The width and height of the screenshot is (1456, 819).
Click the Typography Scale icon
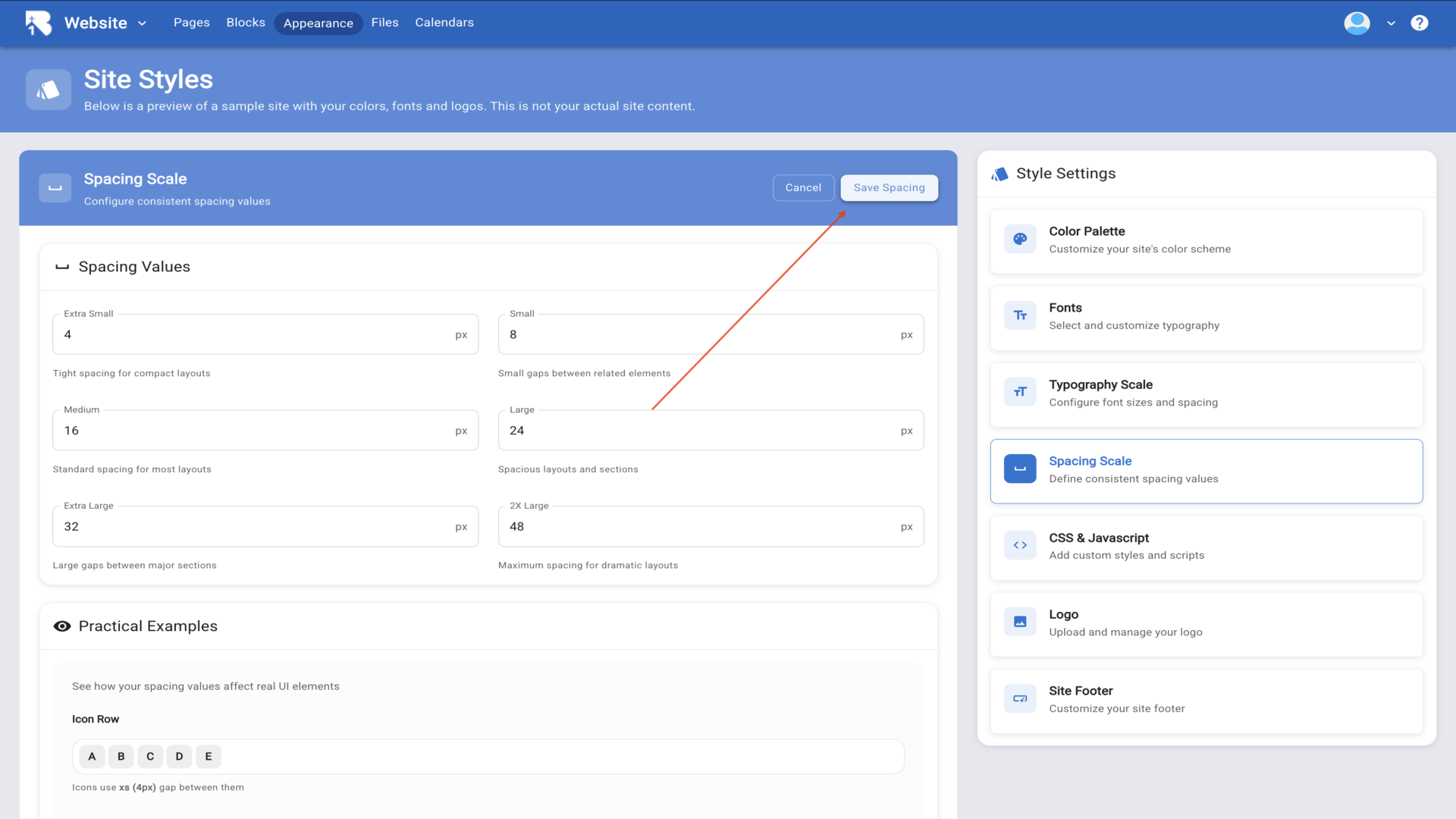coord(1020,392)
